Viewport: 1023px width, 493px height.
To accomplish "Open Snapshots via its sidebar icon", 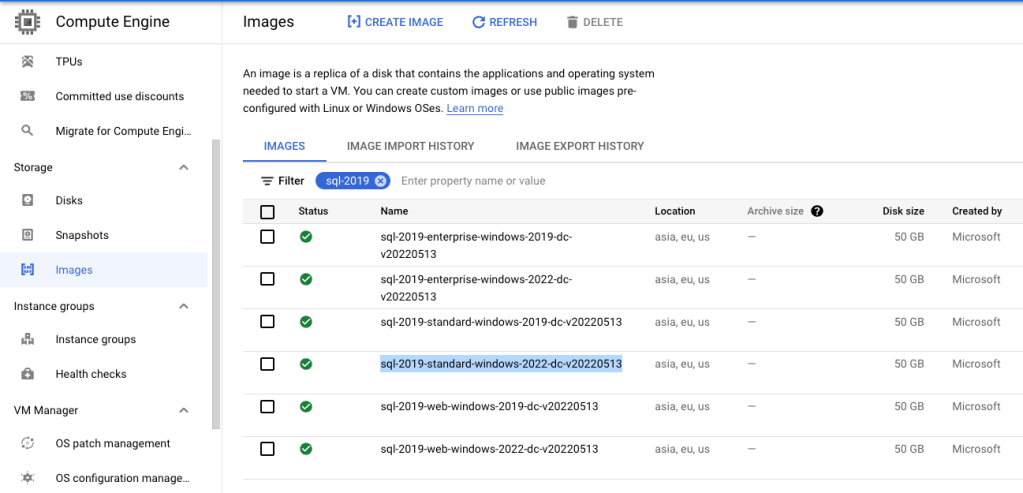I will (x=28, y=236).
